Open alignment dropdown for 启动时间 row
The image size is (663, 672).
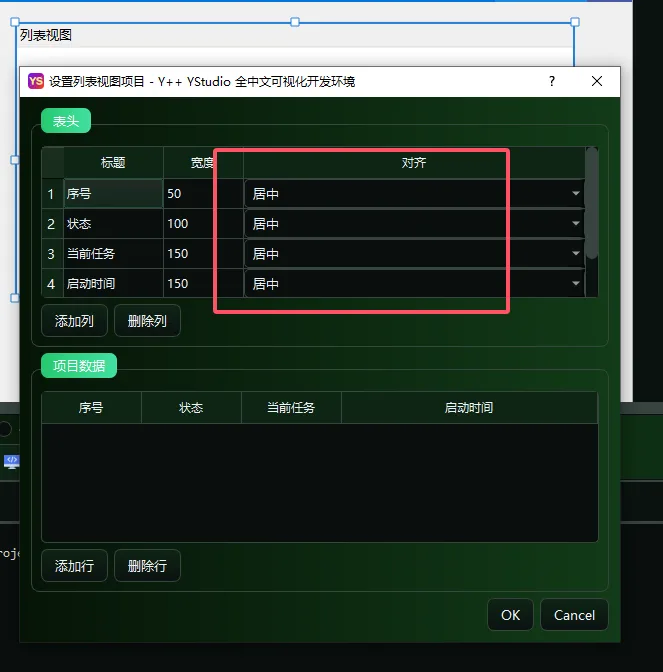point(414,283)
